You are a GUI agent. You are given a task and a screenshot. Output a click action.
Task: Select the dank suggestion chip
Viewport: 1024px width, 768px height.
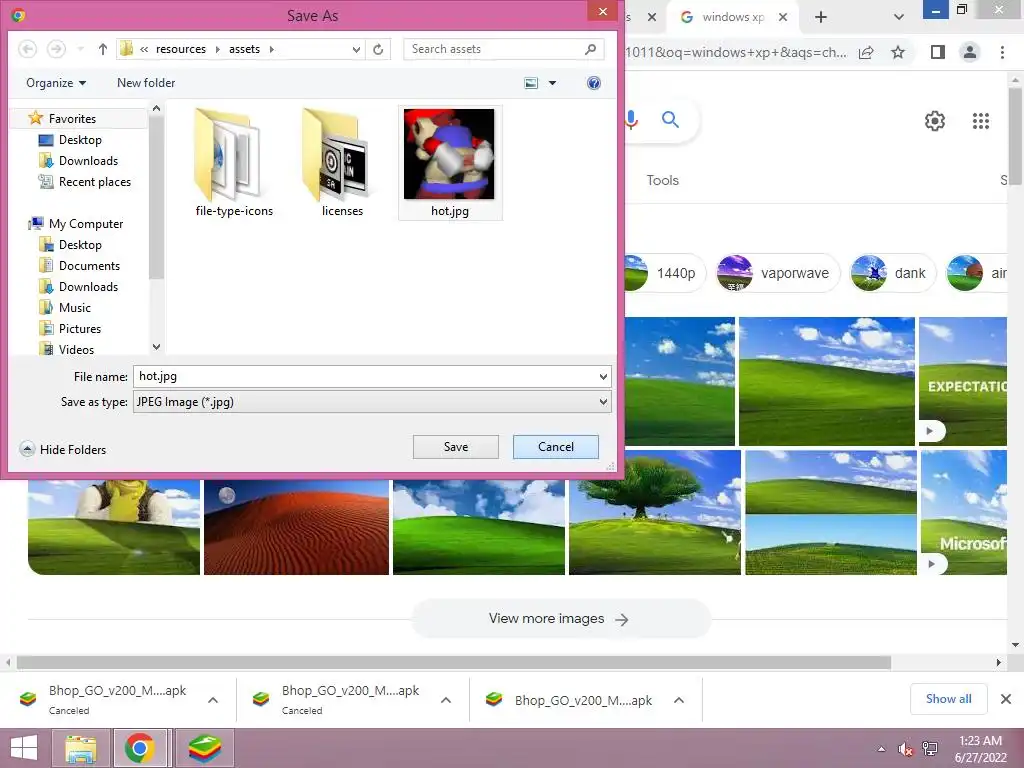pyautogui.click(x=893, y=273)
